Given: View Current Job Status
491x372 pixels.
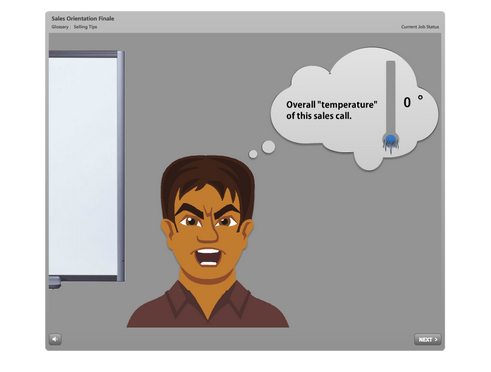Looking at the screenshot, I should pyautogui.click(x=420, y=27).
